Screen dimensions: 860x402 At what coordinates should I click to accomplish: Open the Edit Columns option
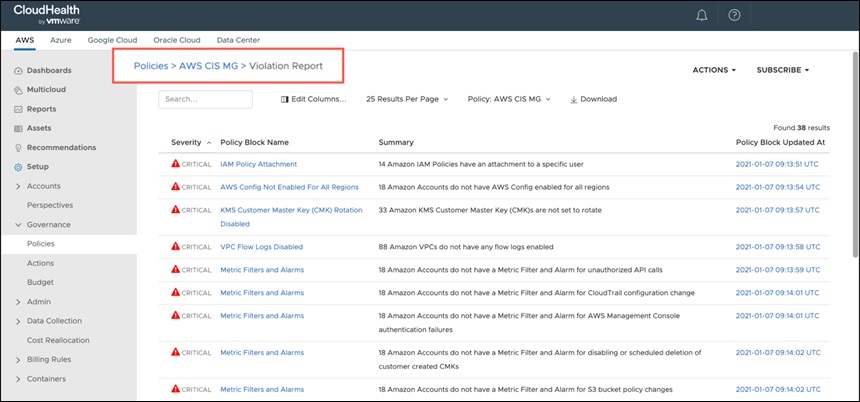(x=314, y=99)
